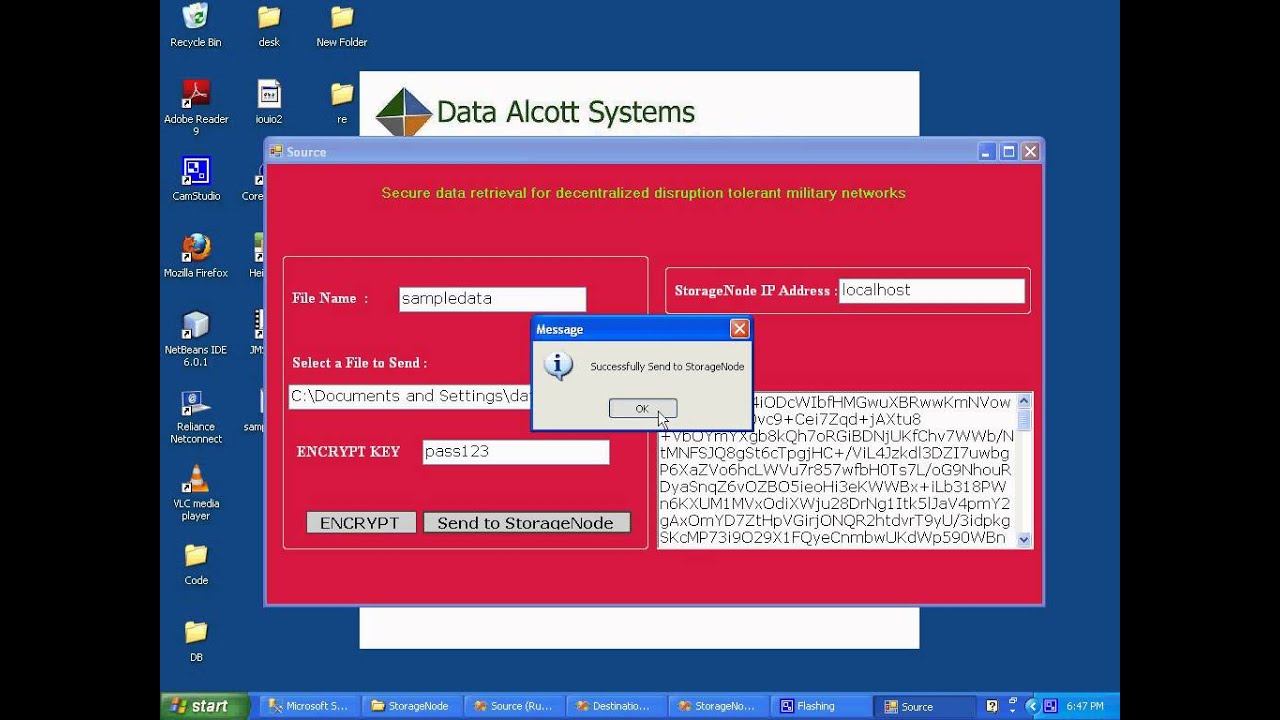Switch to StorageNo... taskbar item

point(718,706)
